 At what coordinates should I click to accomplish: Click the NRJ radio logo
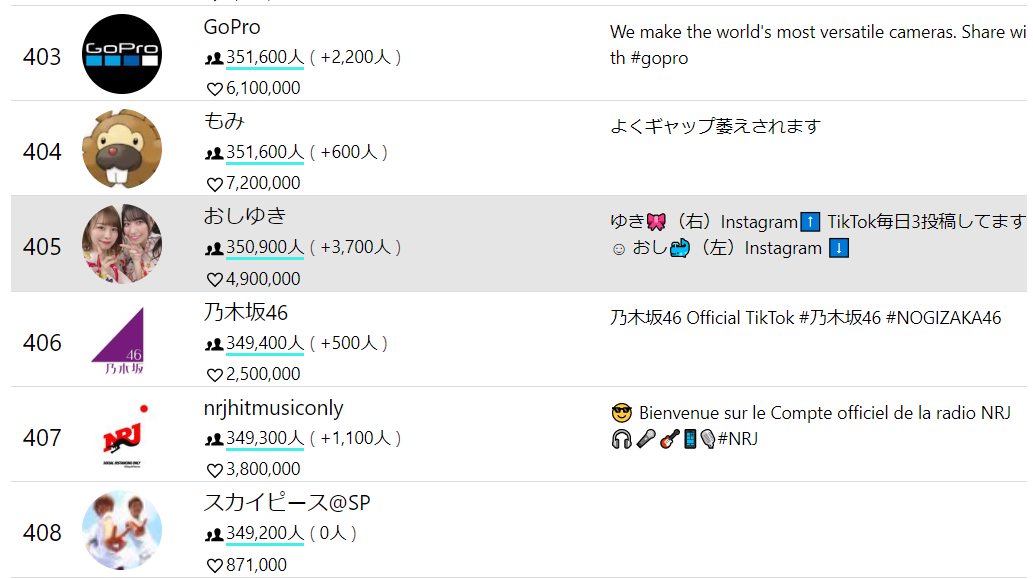pyautogui.click(x=123, y=435)
